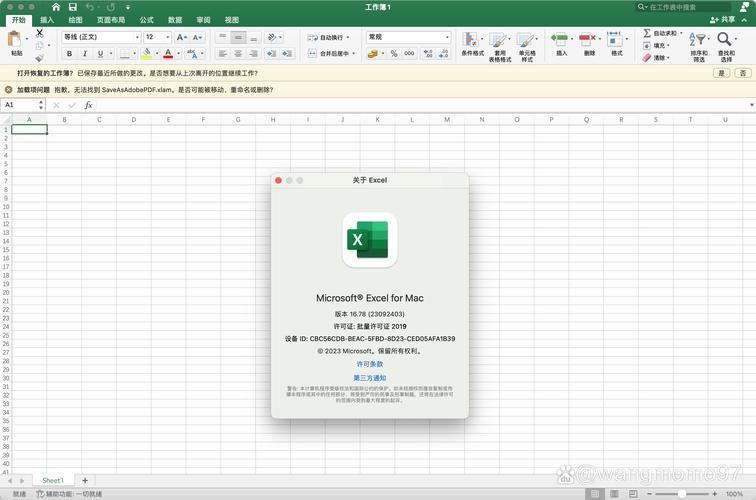Click inside the formula bar input

pyautogui.click(x=422, y=105)
